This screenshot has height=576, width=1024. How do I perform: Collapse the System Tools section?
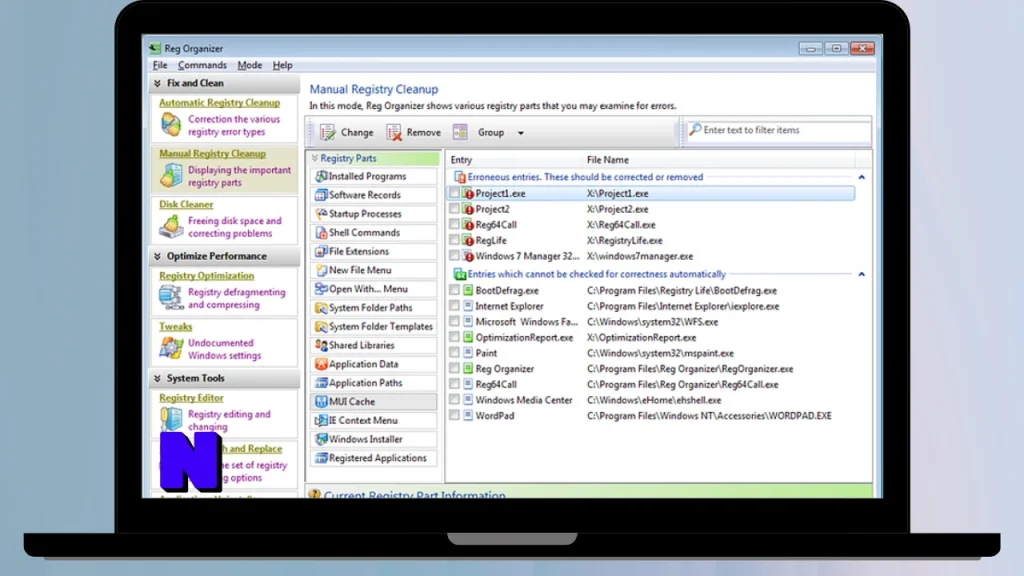coord(157,378)
